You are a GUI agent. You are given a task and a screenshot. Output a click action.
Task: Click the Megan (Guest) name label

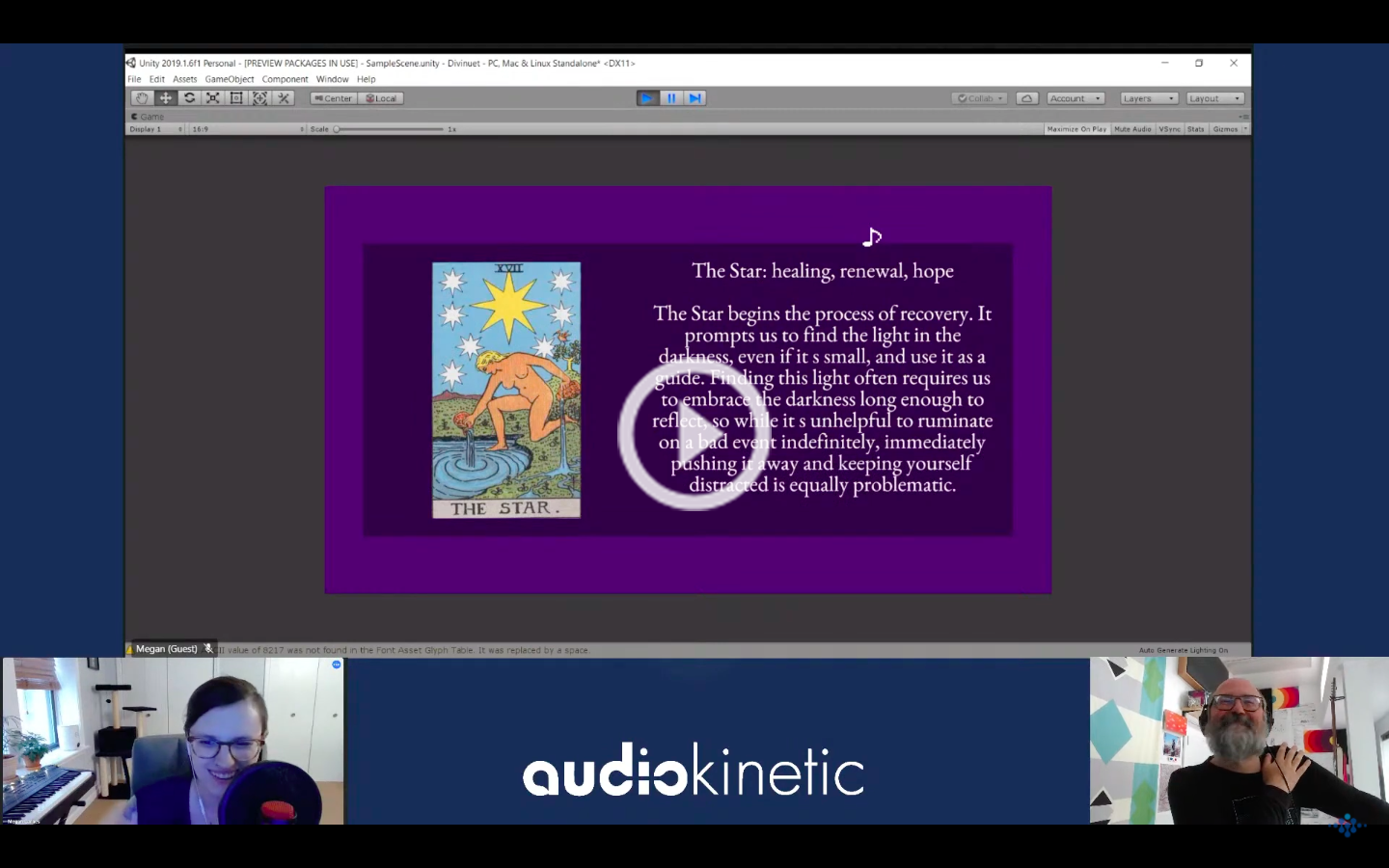click(166, 649)
